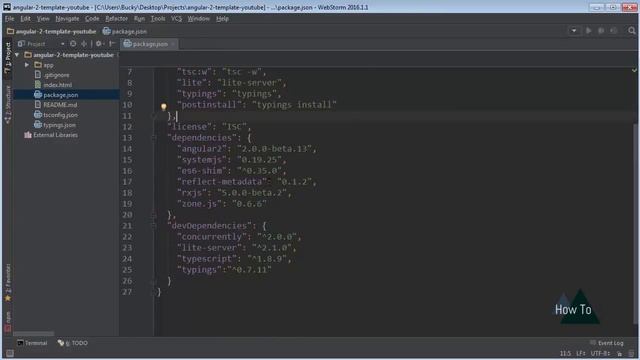This screenshot has width=640, height=360.
Task: Collapse the devDependencies block fold marker
Action: (x=154, y=226)
